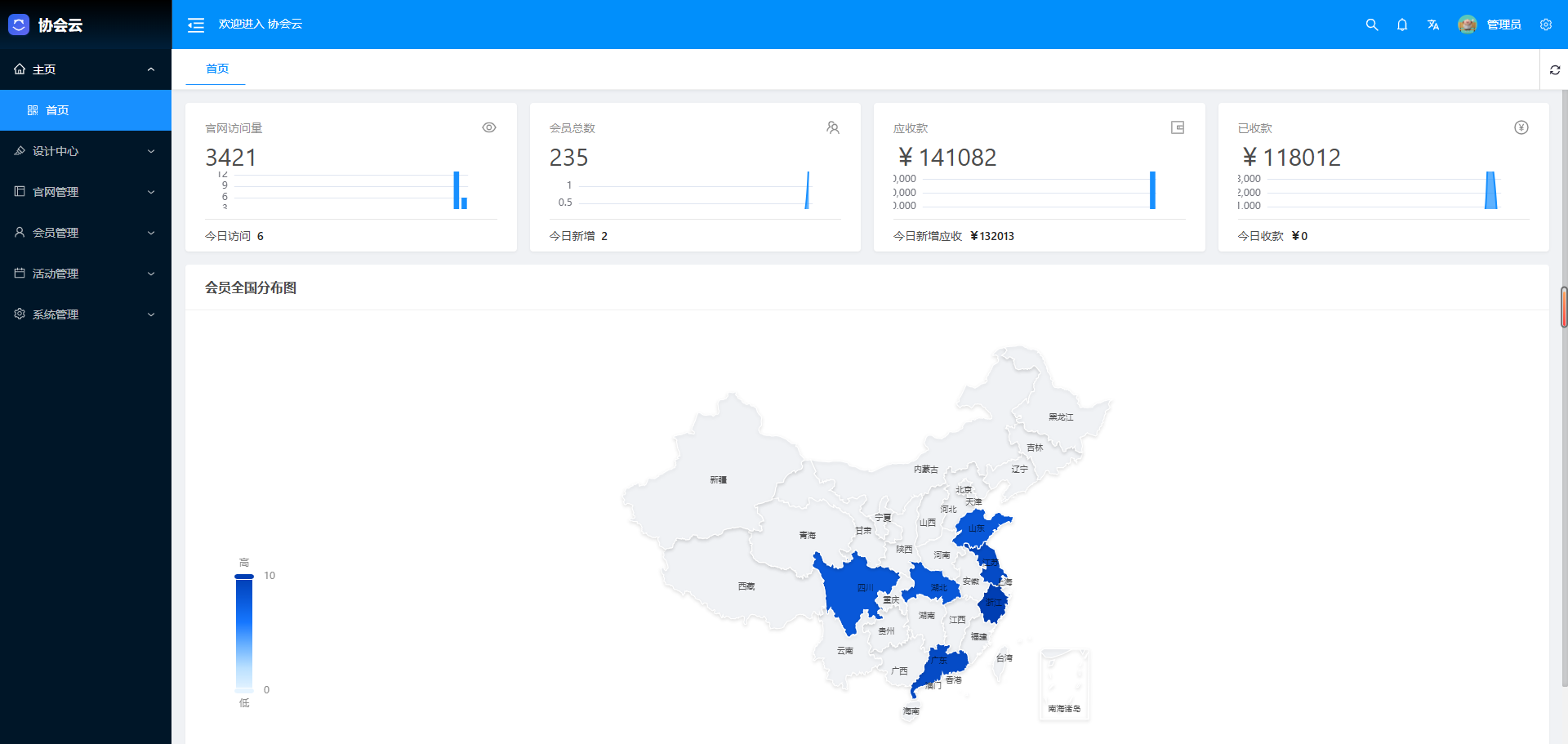1568x744 pixels.
Task: Open settings with the gear icon
Action: coord(1546,25)
